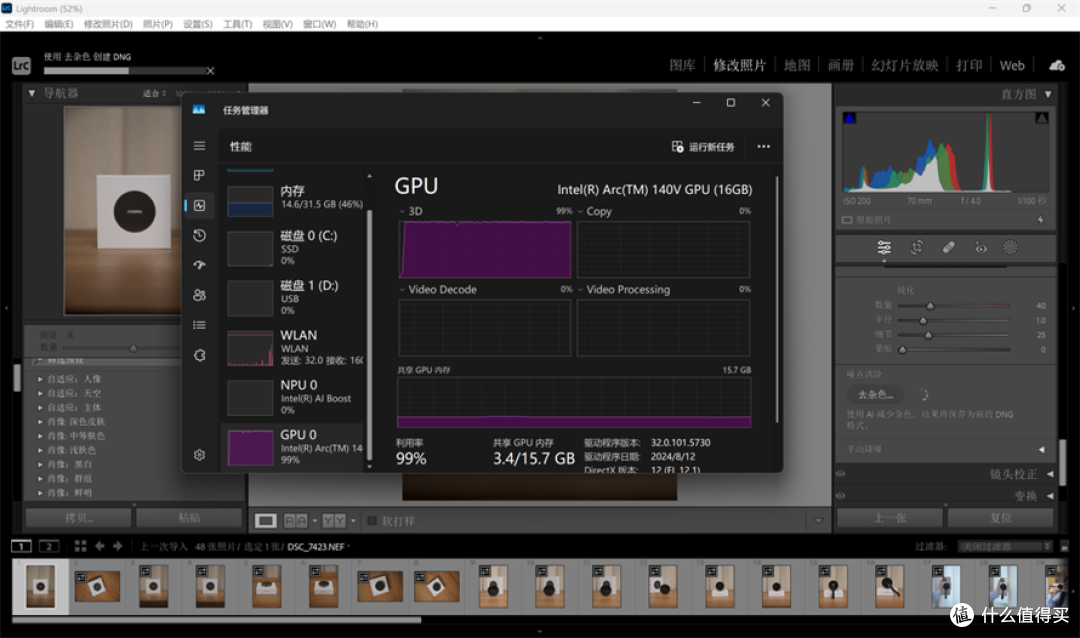The width and height of the screenshot is (1080, 638).
Task: Select Lightroom Red eye correction tool
Action: (980, 247)
